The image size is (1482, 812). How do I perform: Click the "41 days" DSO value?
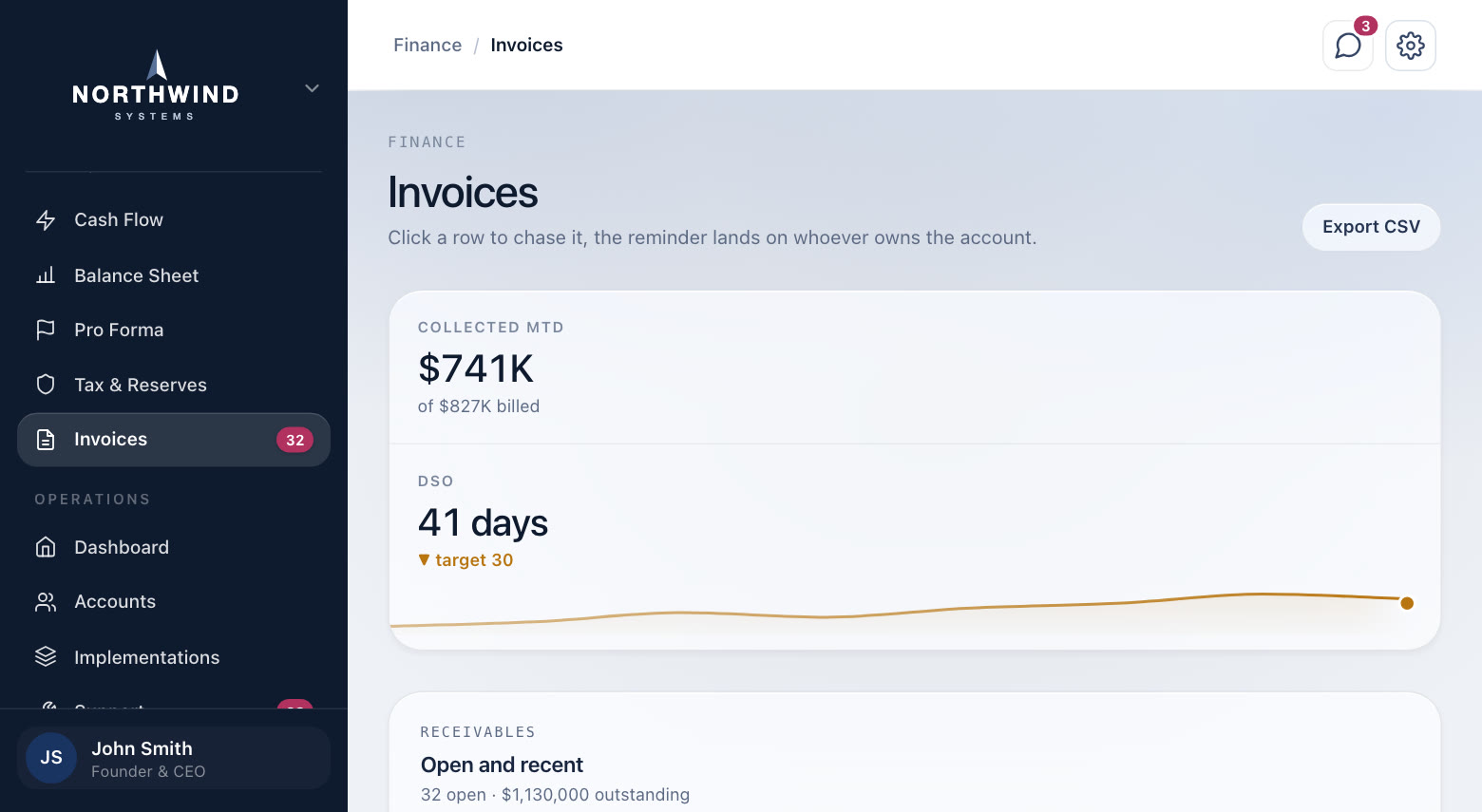pos(483,523)
